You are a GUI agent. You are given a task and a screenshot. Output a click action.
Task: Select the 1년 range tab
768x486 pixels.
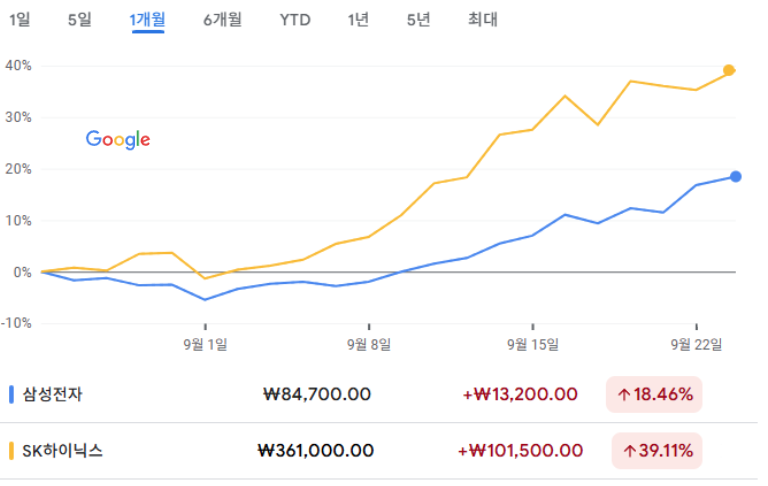(358, 19)
